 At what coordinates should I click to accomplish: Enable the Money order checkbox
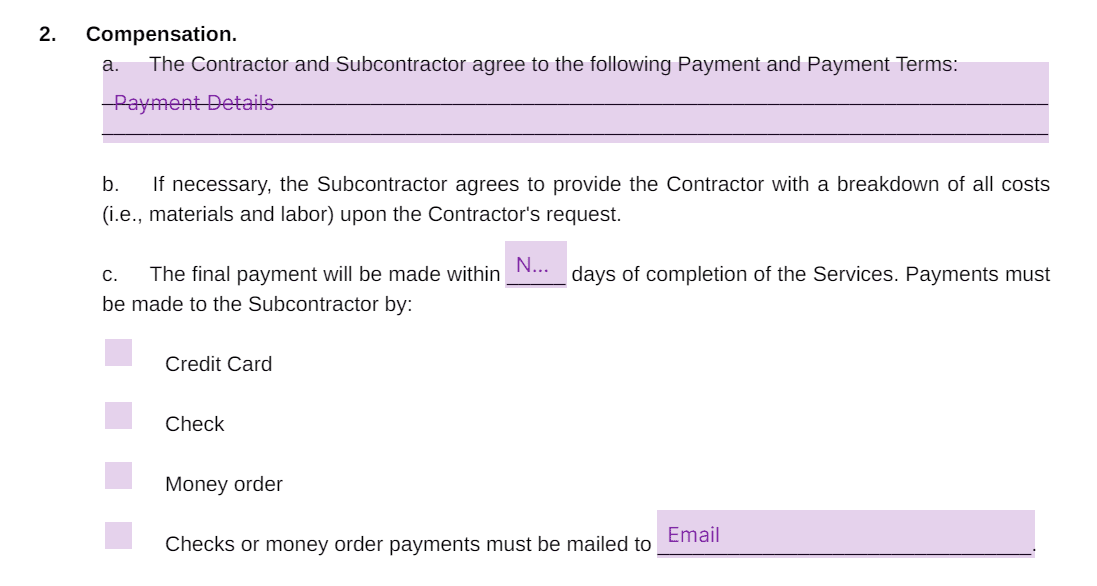coord(118,476)
